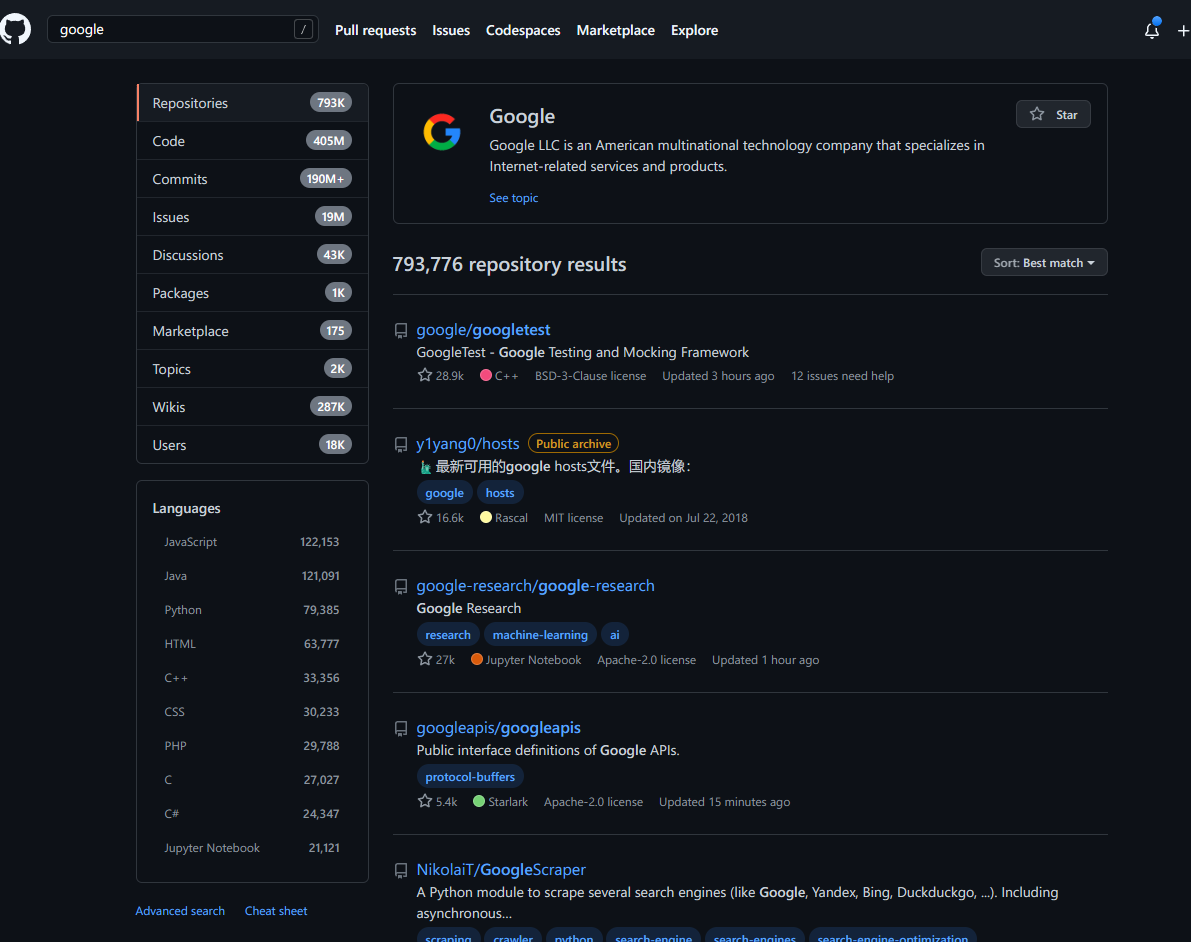Image resolution: width=1191 pixels, height=942 pixels.
Task: Select the Topics search filter
Action: [252, 368]
